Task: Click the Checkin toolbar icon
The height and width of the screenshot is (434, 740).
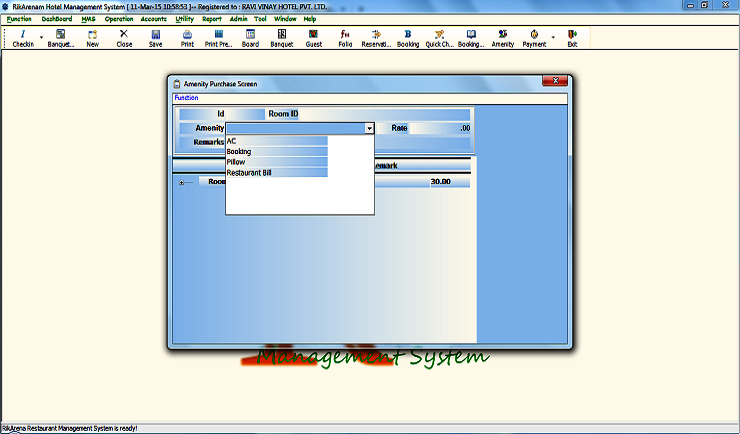Action: (x=23, y=38)
